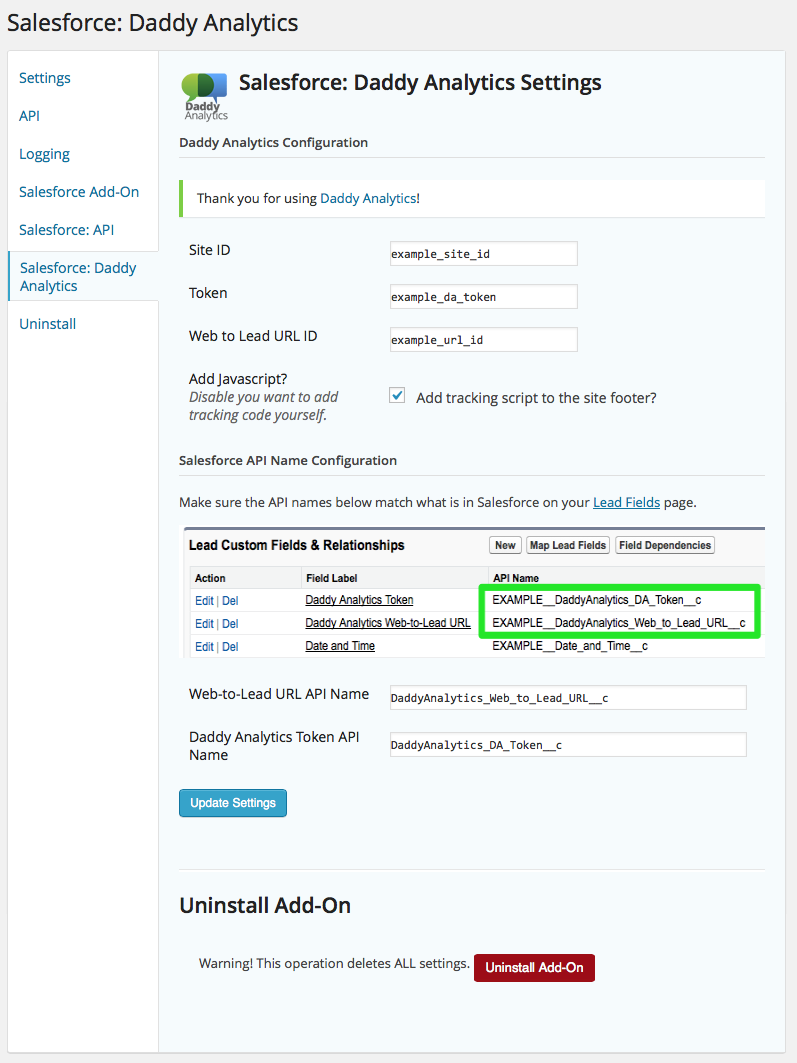Click the Map Lead Fields button in image
Viewport: 797px width, 1063px height.
coord(568,545)
